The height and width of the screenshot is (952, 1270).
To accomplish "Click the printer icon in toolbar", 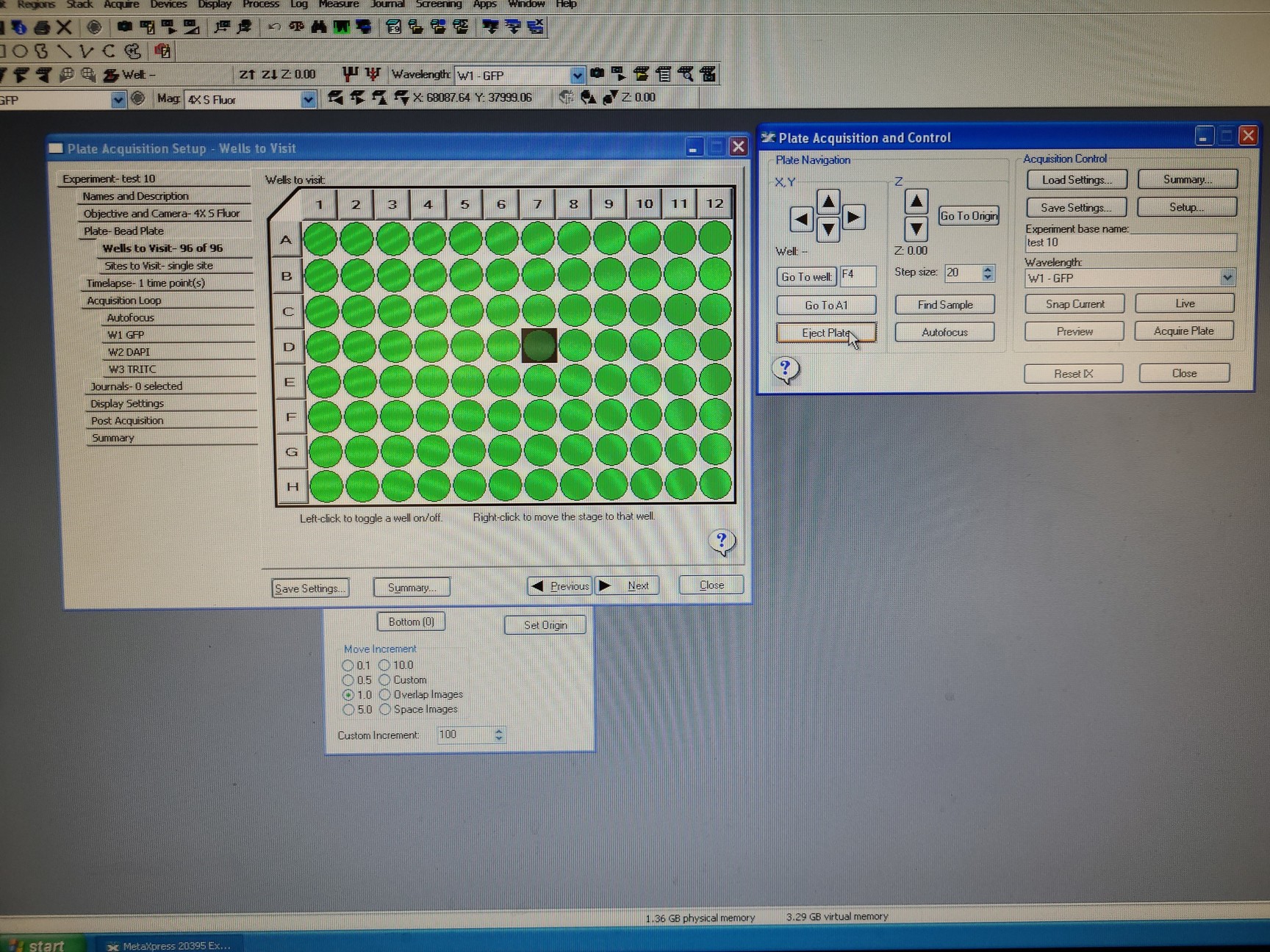I will point(42,28).
